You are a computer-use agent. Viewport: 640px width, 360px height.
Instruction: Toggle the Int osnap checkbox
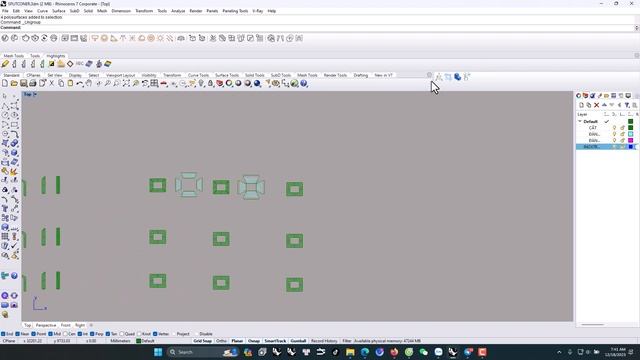80,334
